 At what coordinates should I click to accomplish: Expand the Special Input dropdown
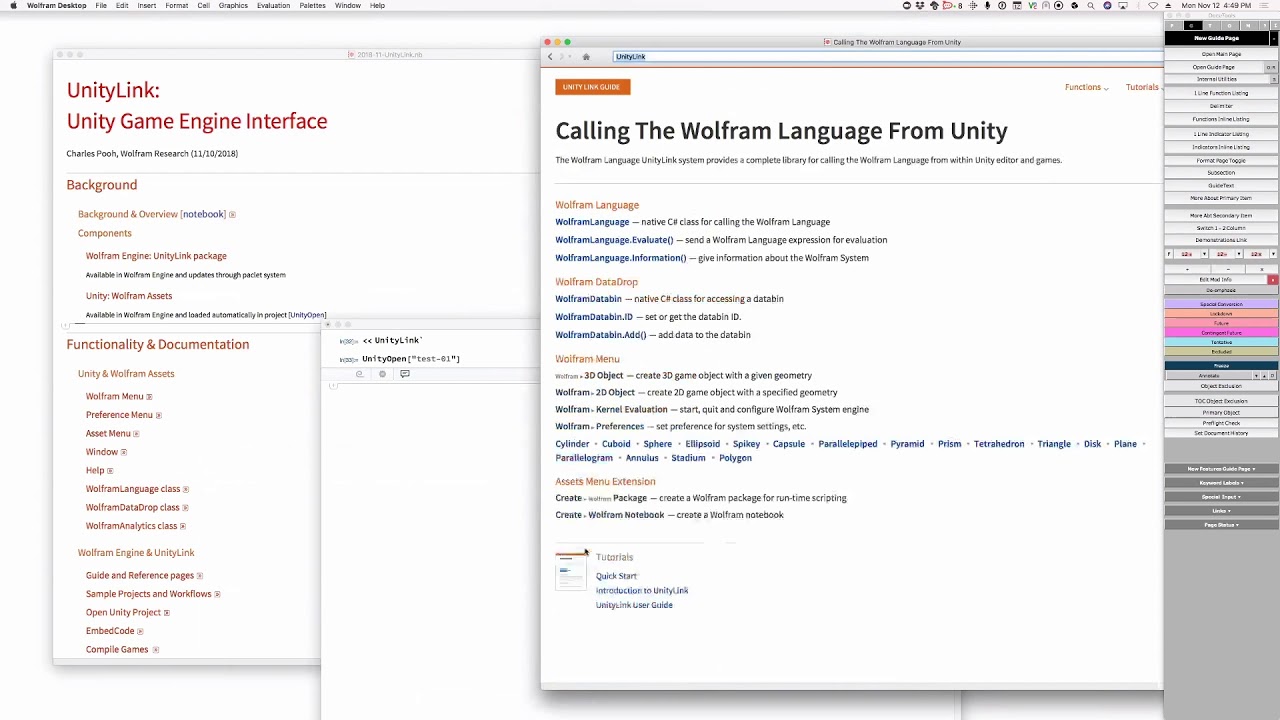tap(1221, 497)
